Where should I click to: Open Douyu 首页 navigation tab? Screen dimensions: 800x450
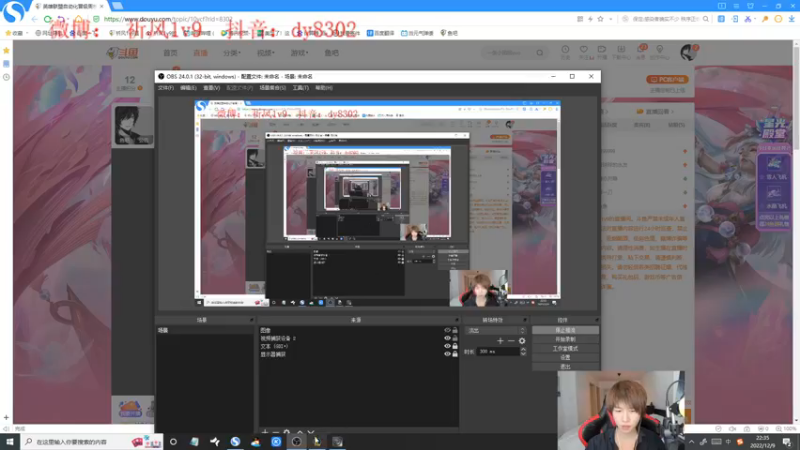tap(170, 53)
